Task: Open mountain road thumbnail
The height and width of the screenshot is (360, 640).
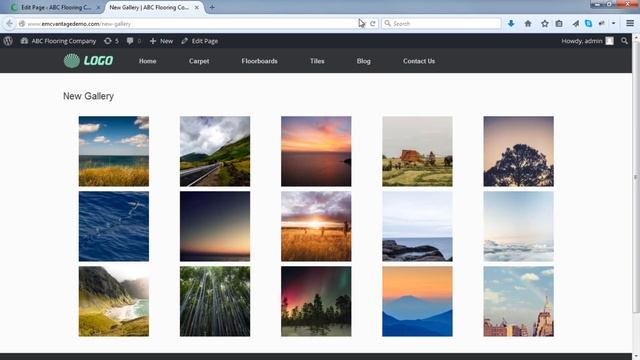Action: click(215, 151)
